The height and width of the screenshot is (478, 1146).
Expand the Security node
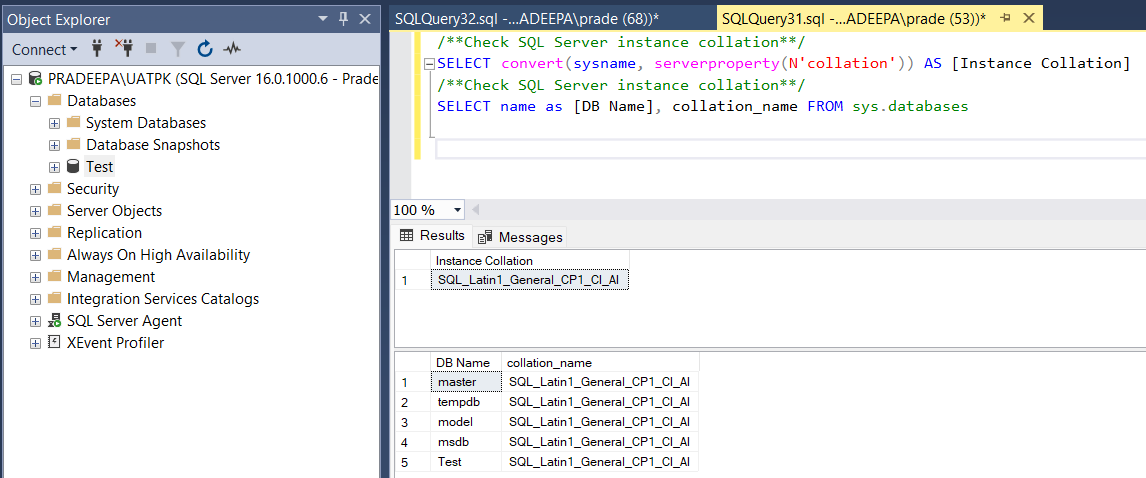pos(35,189)
